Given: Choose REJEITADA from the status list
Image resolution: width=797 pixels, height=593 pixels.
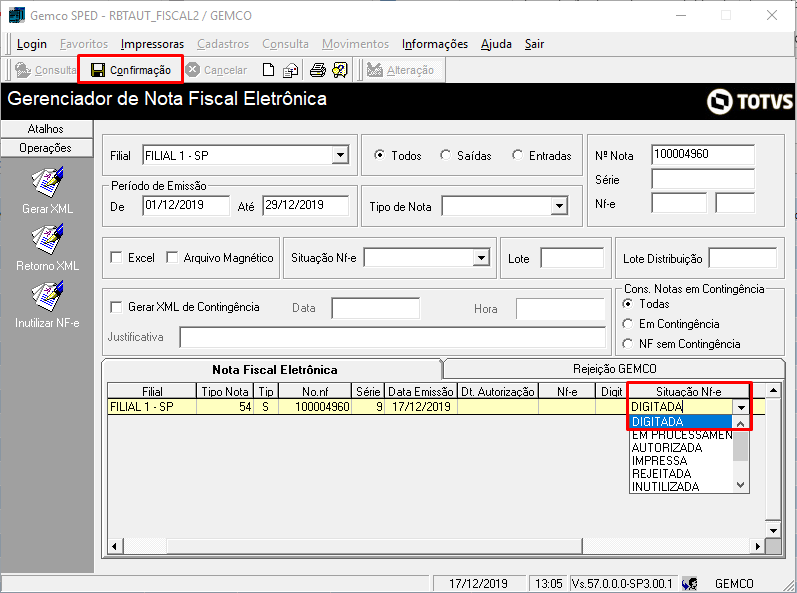Looking at the screenshot, I should 681,474.
